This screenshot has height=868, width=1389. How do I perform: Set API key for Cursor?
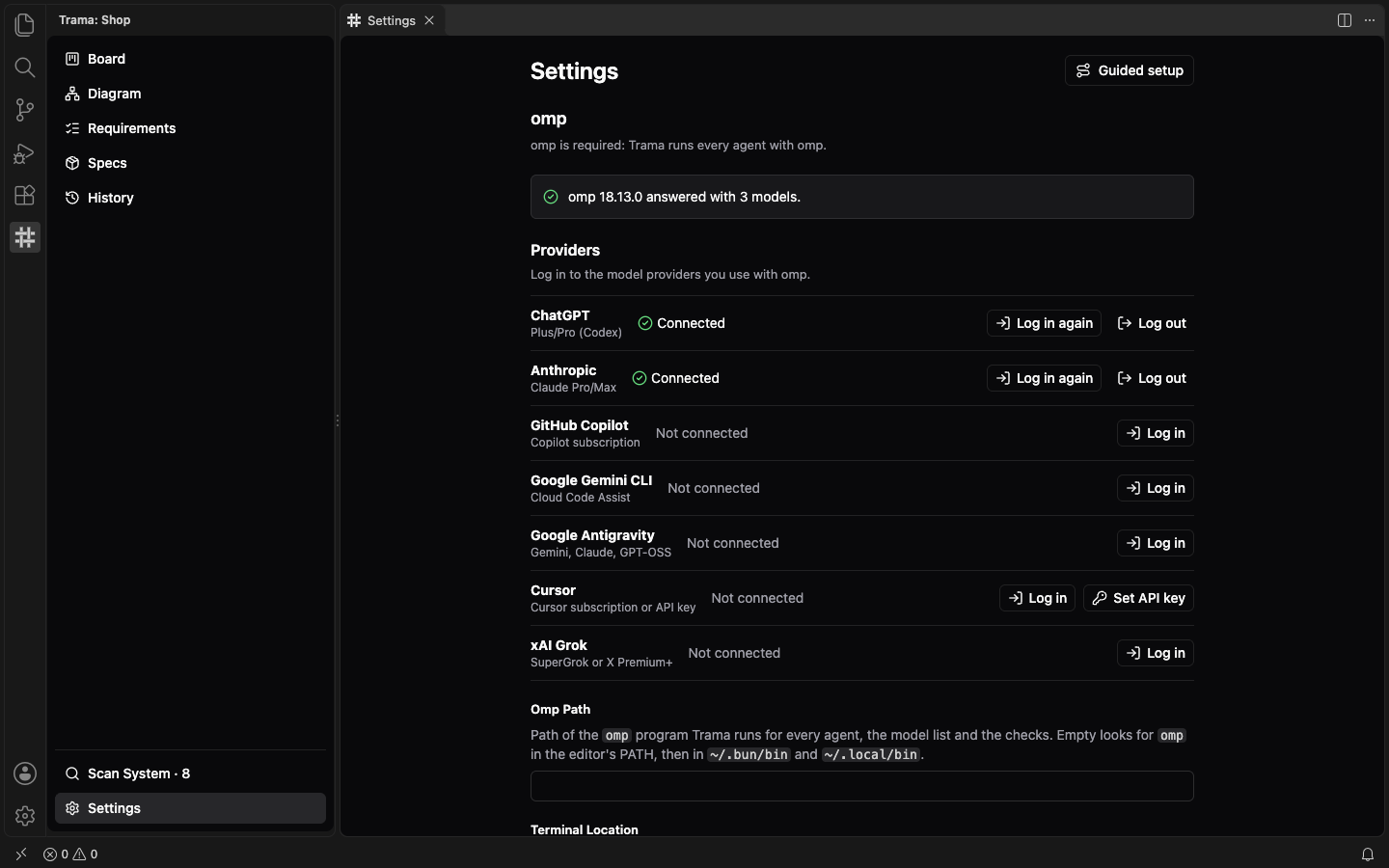point(1138,598)
